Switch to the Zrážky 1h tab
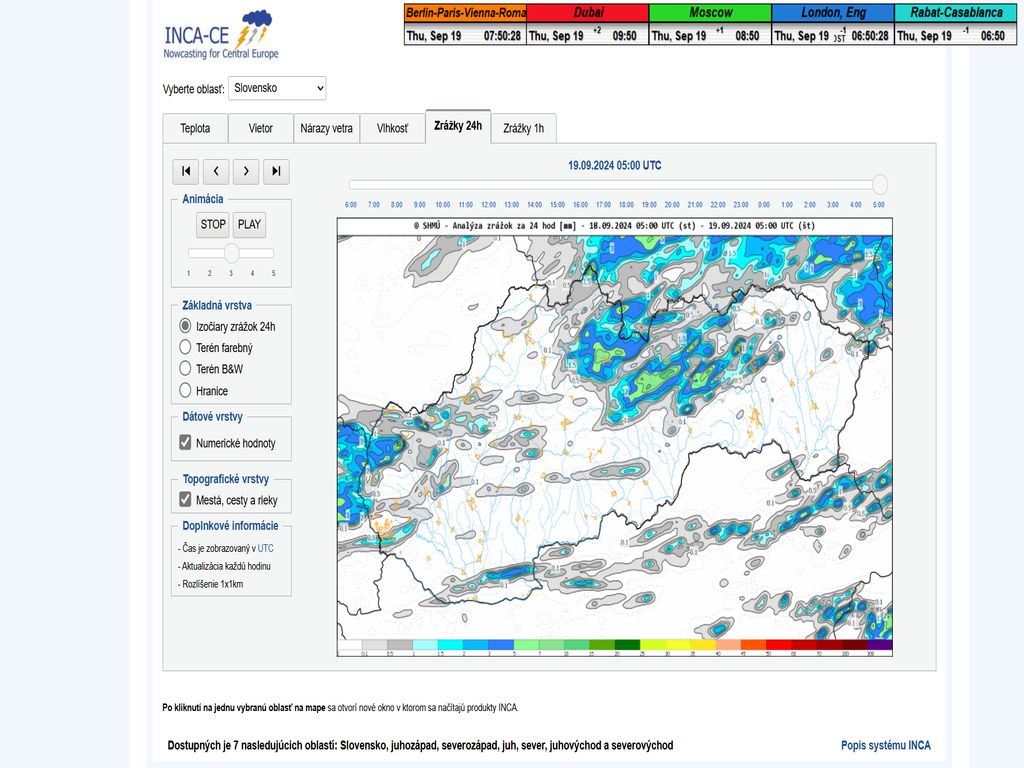The width and height of the screenshot is (1024, 768). point(523,128)
